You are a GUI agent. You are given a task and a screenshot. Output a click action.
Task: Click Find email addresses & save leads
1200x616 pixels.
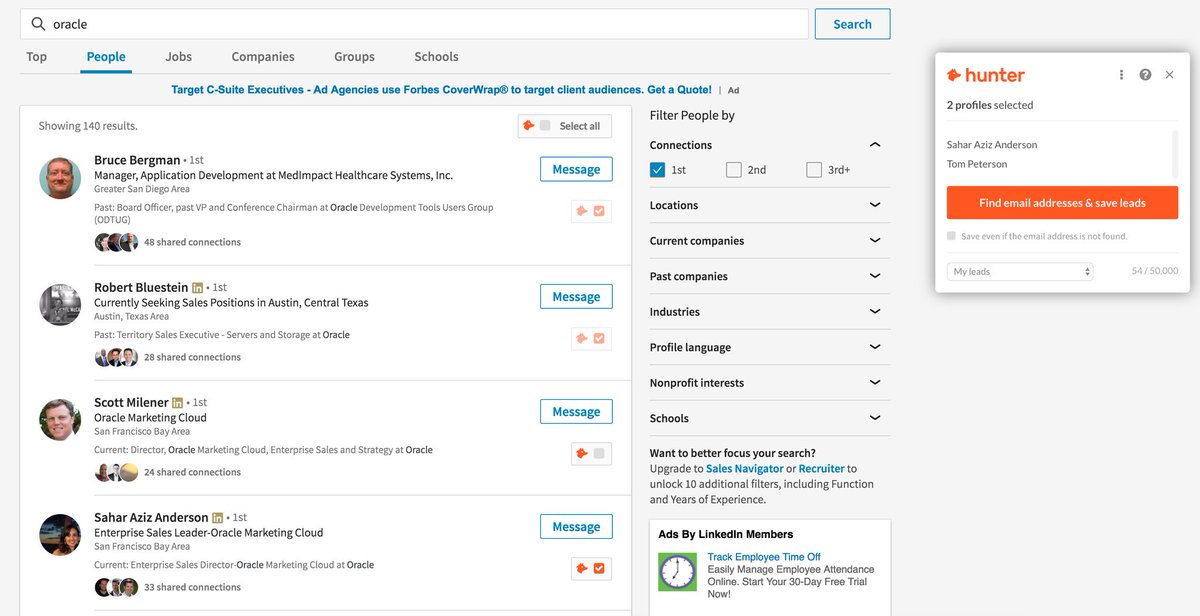coord(1062,202)
